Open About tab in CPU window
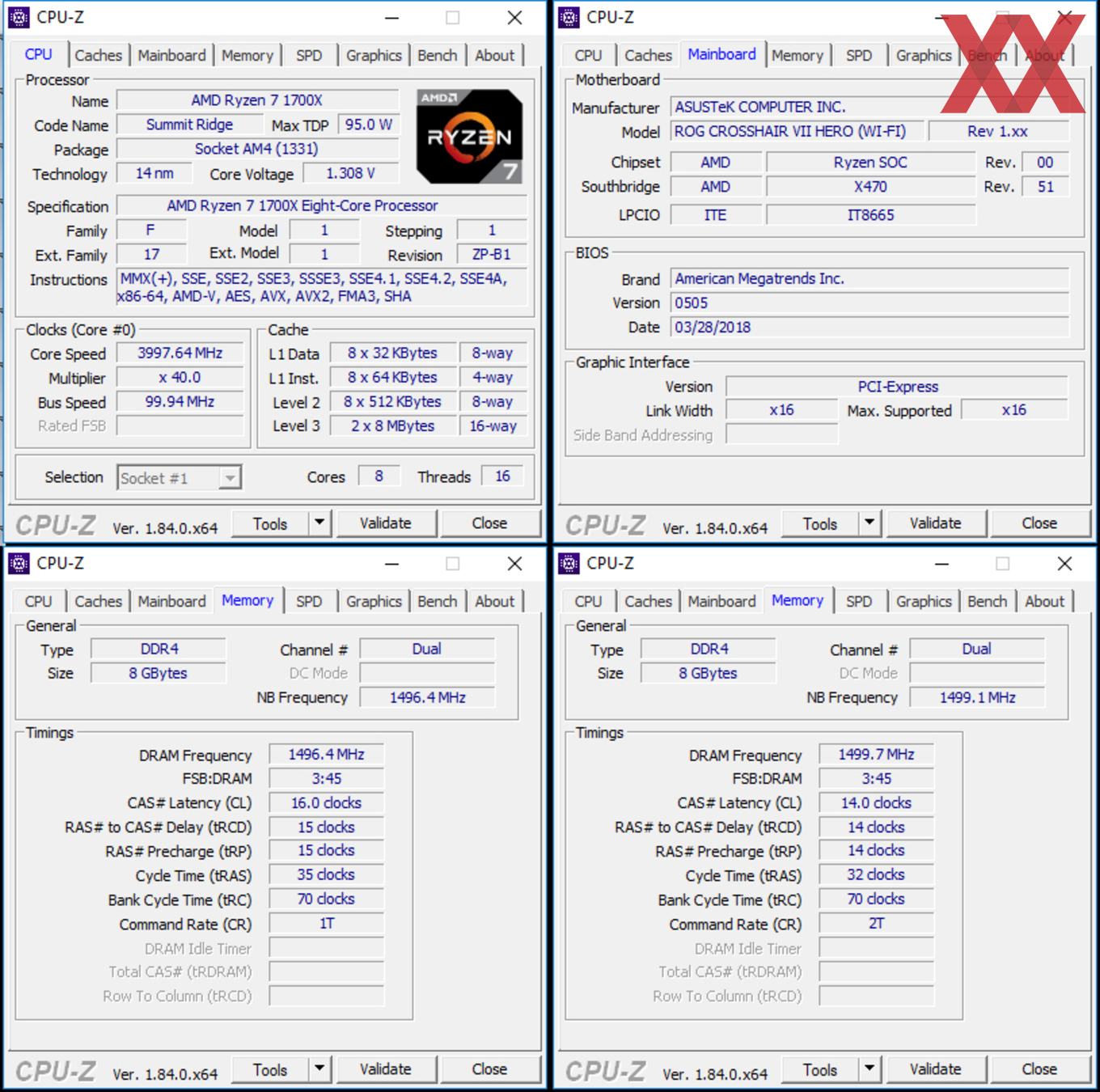Viewport: 1100px width, 1092px height. (x=494, y=55)
